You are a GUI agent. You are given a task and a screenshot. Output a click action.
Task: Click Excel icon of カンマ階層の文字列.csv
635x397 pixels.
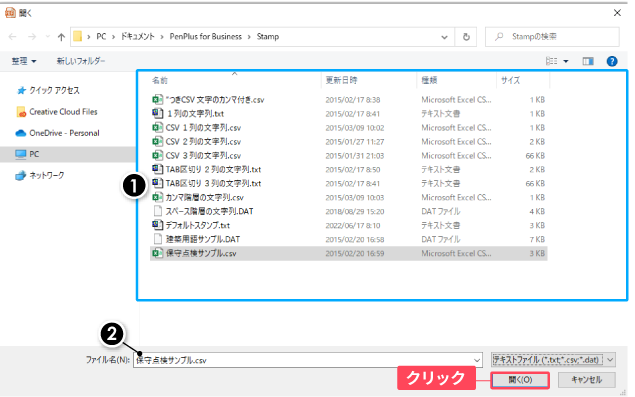157,197
